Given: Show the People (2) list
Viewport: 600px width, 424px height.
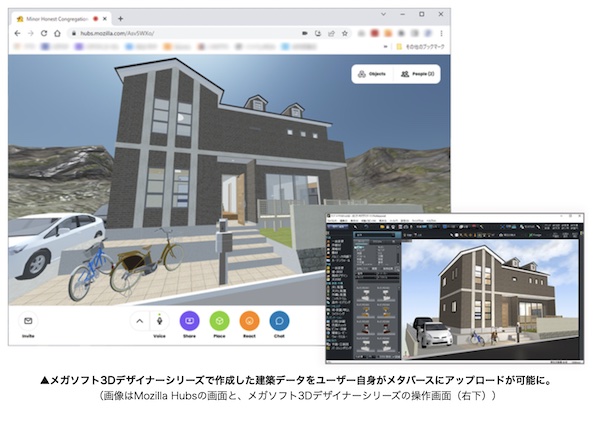Looking at the screenshot, I should [x=417, y=74].
